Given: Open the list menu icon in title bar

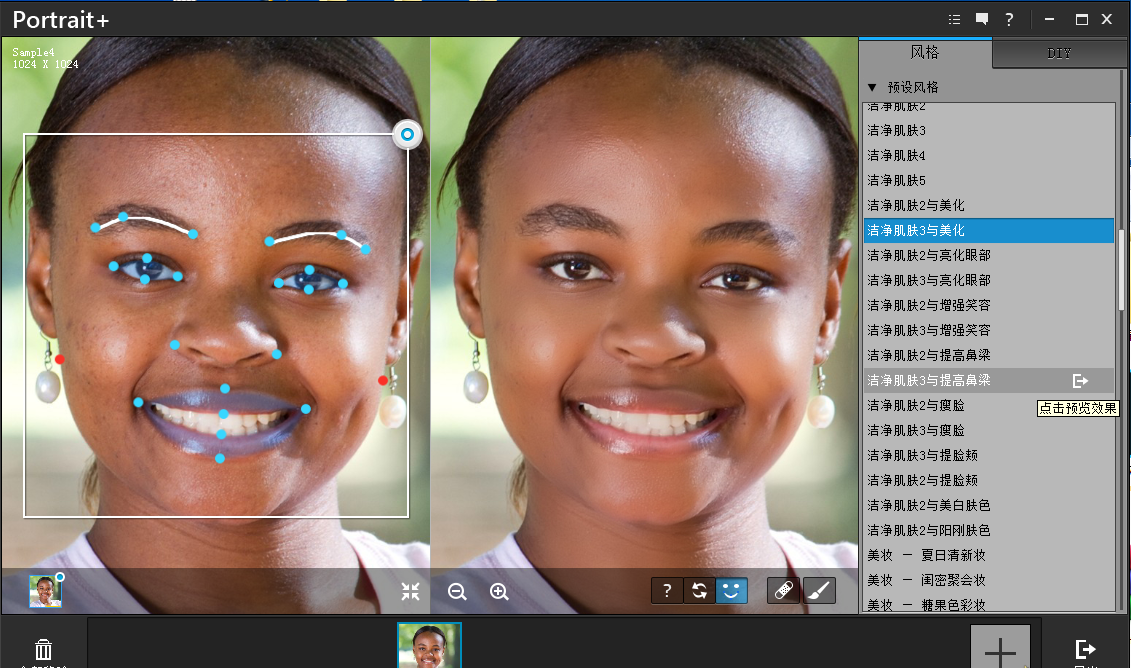Looking at the screenshot, I should [954, 19].
